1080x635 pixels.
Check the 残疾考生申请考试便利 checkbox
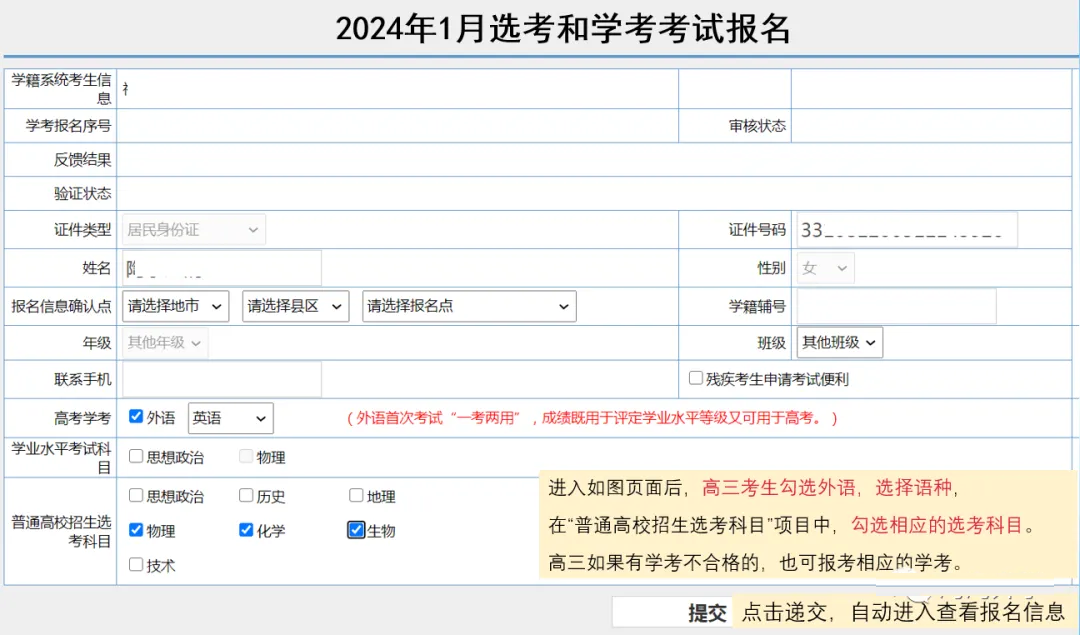[696, 379]
